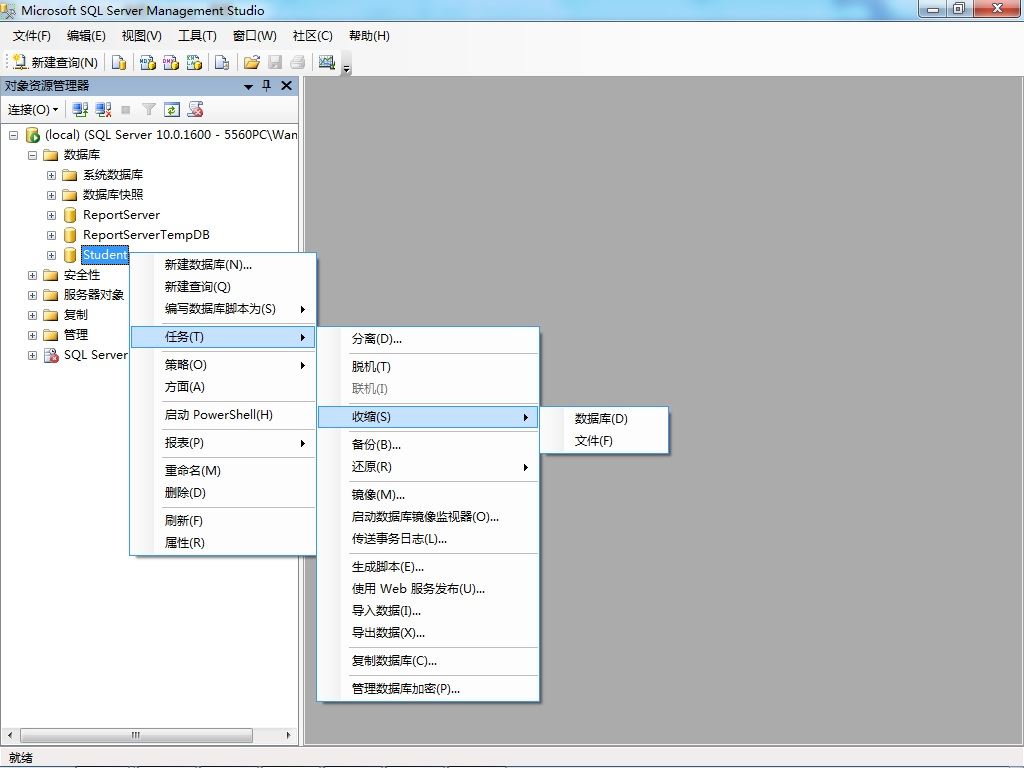The height and width of the screenshot is (768, 1024).
Task: Click the SQL Server Compact query icon
Action: tap(222, 62)
